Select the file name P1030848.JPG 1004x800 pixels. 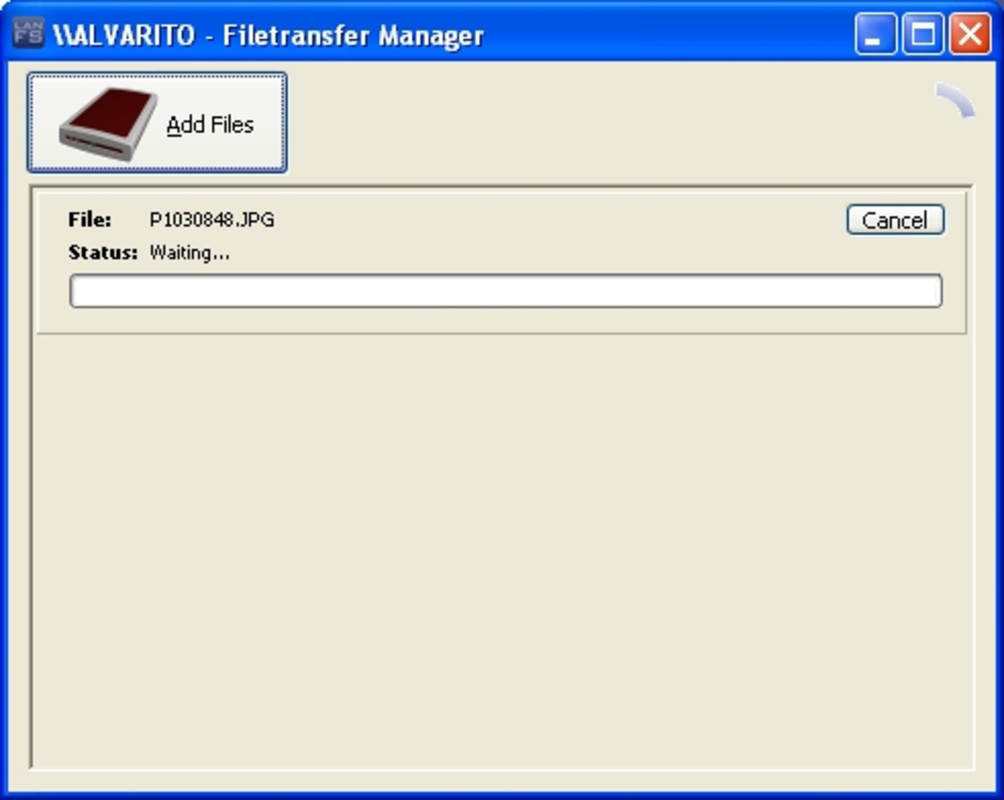pyautogui.click(x=212, y=220)
